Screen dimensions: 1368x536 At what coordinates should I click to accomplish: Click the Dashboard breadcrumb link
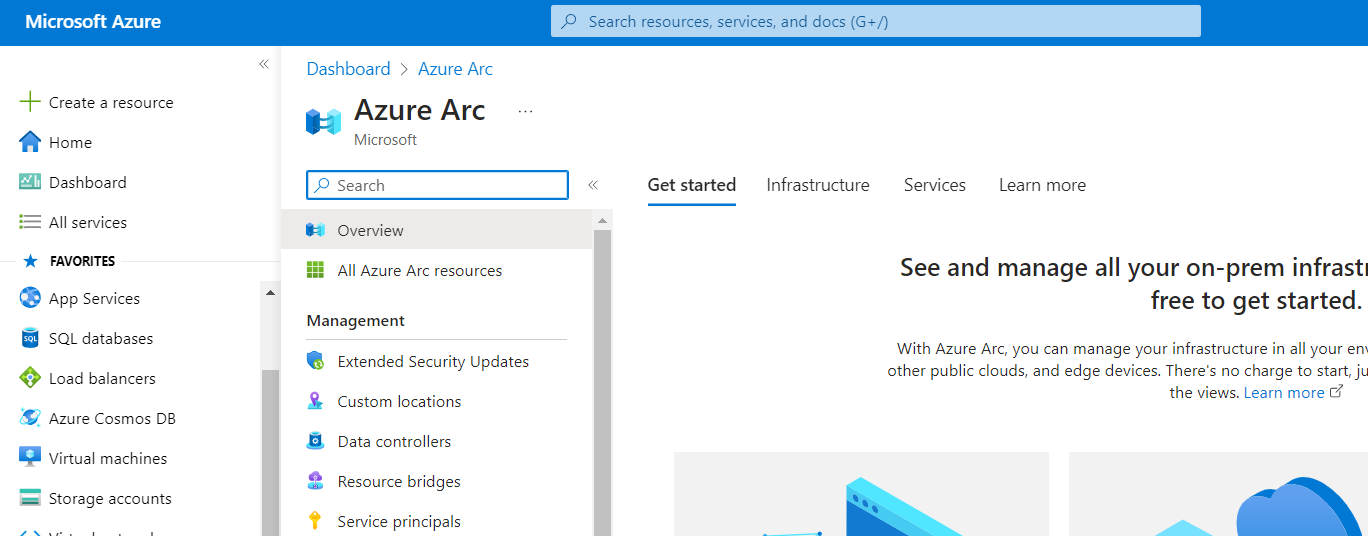(x=348, y=69)
